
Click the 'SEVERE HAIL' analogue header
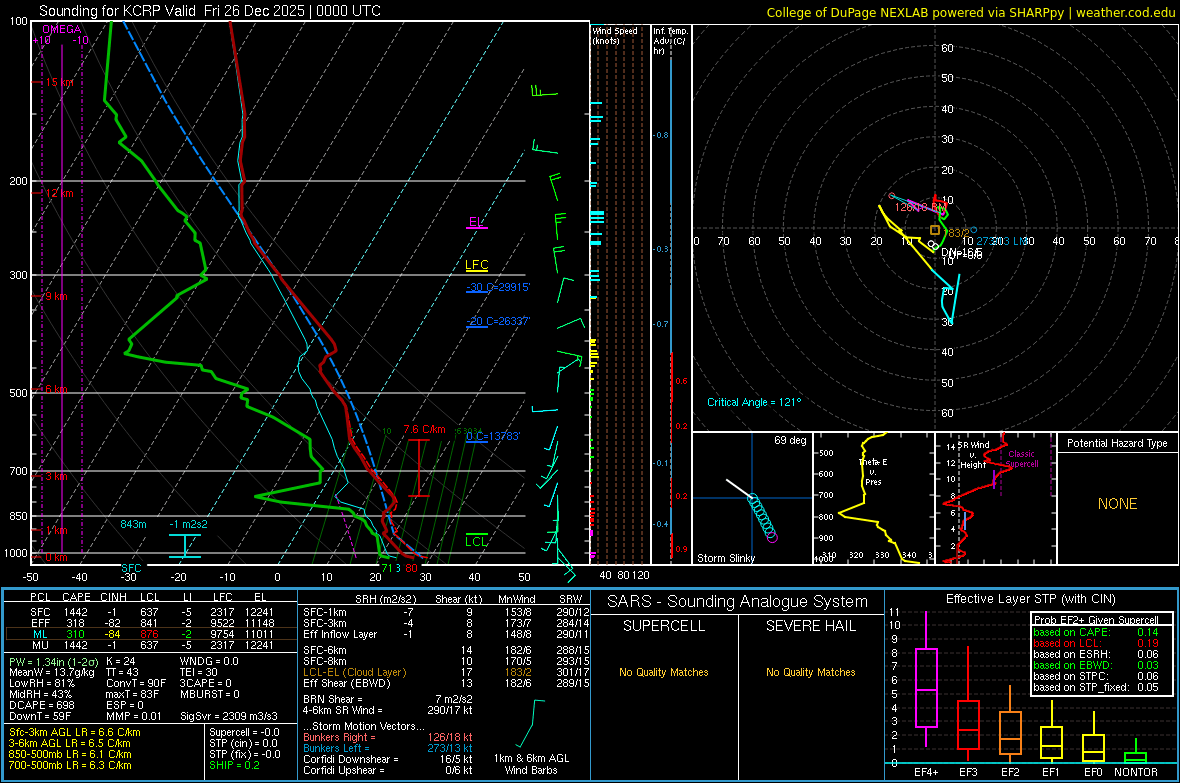click(810, 626)
